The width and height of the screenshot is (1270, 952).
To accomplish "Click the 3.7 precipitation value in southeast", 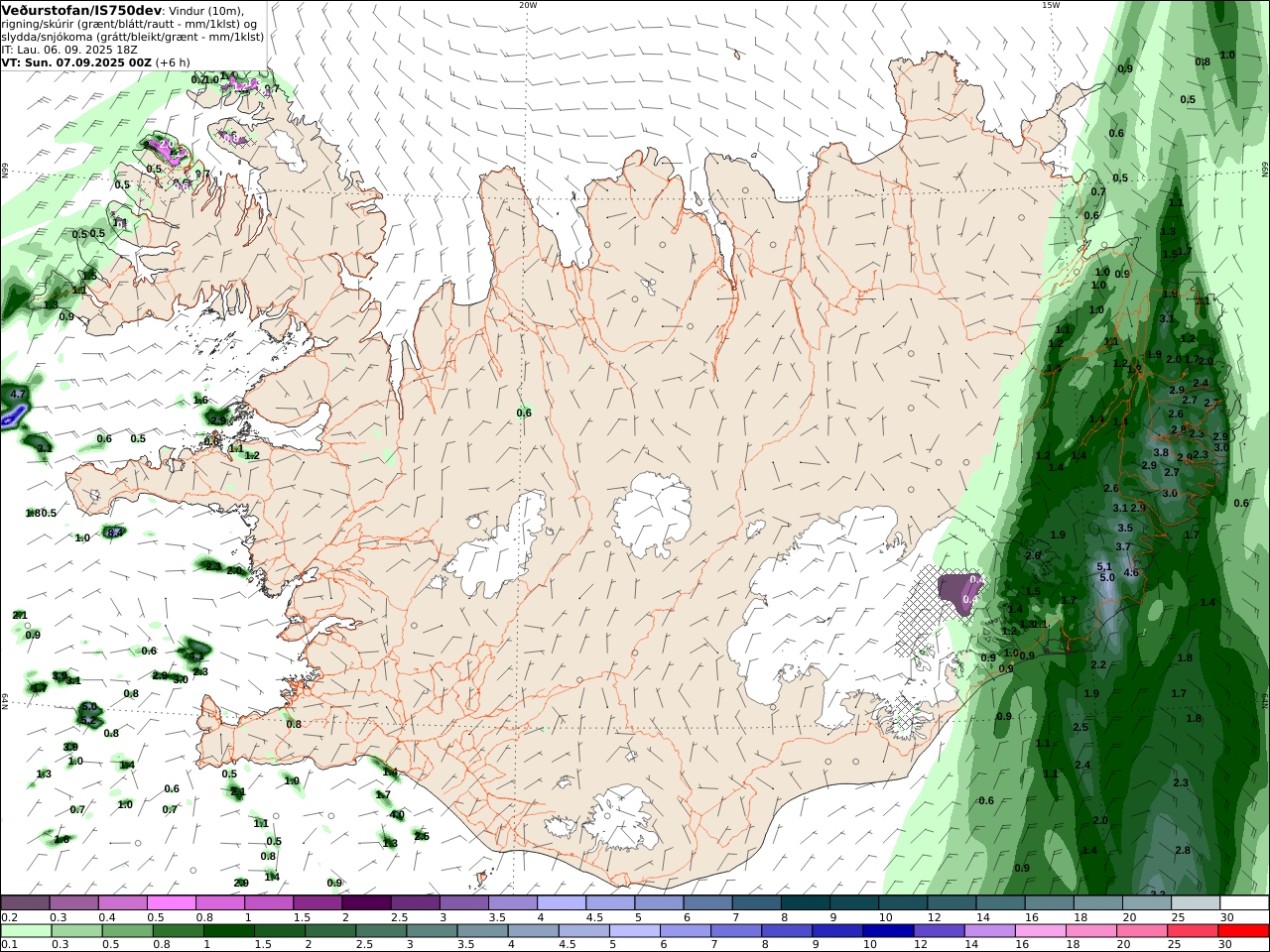I will click(1123, 546).
